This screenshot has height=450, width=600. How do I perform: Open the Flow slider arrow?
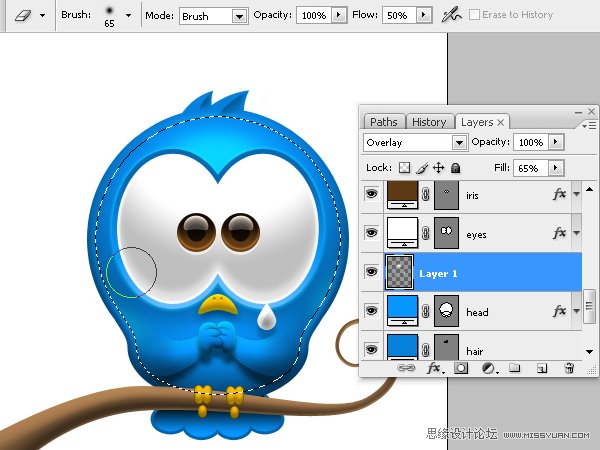coord(424,15)
